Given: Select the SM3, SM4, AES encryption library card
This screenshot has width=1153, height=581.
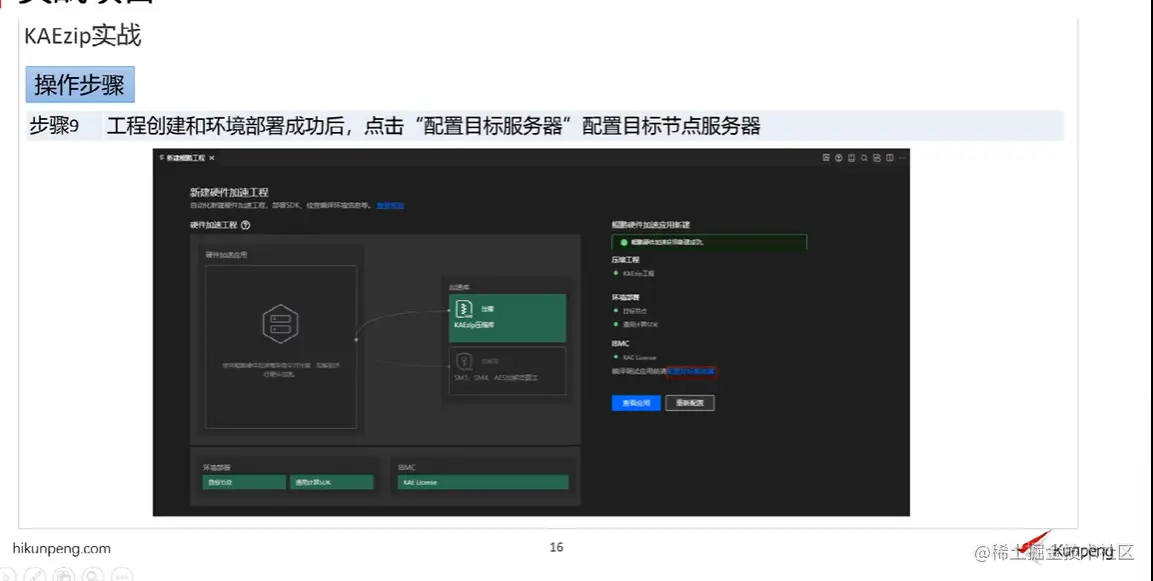Looking at the screenshot, I should point(507,371).
